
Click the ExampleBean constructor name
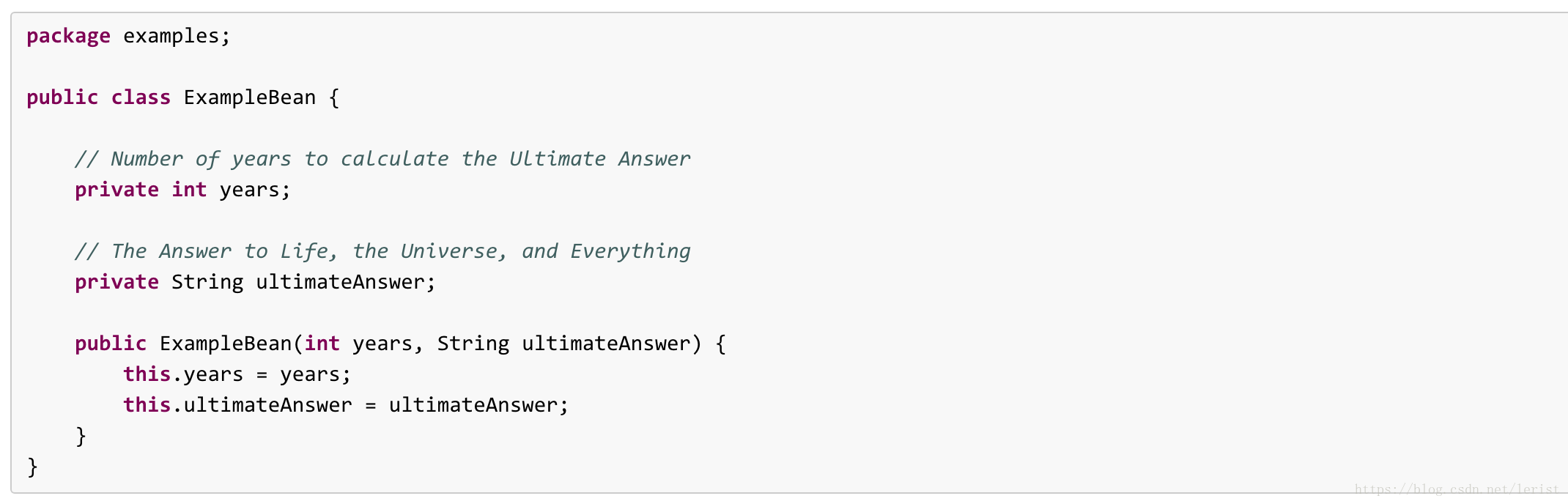pos(226,344)
